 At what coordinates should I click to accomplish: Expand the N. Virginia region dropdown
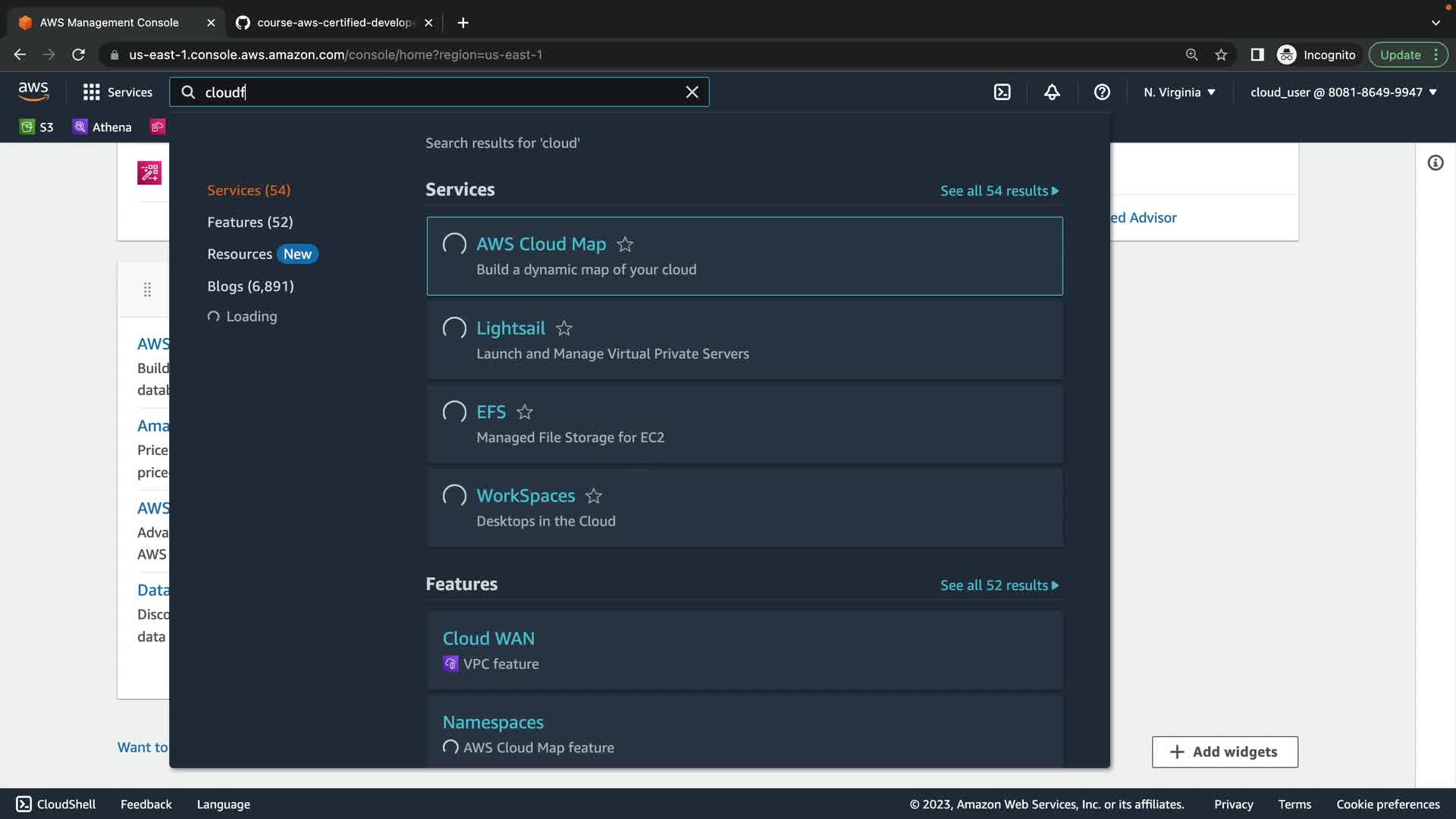tap(1179, 92)
